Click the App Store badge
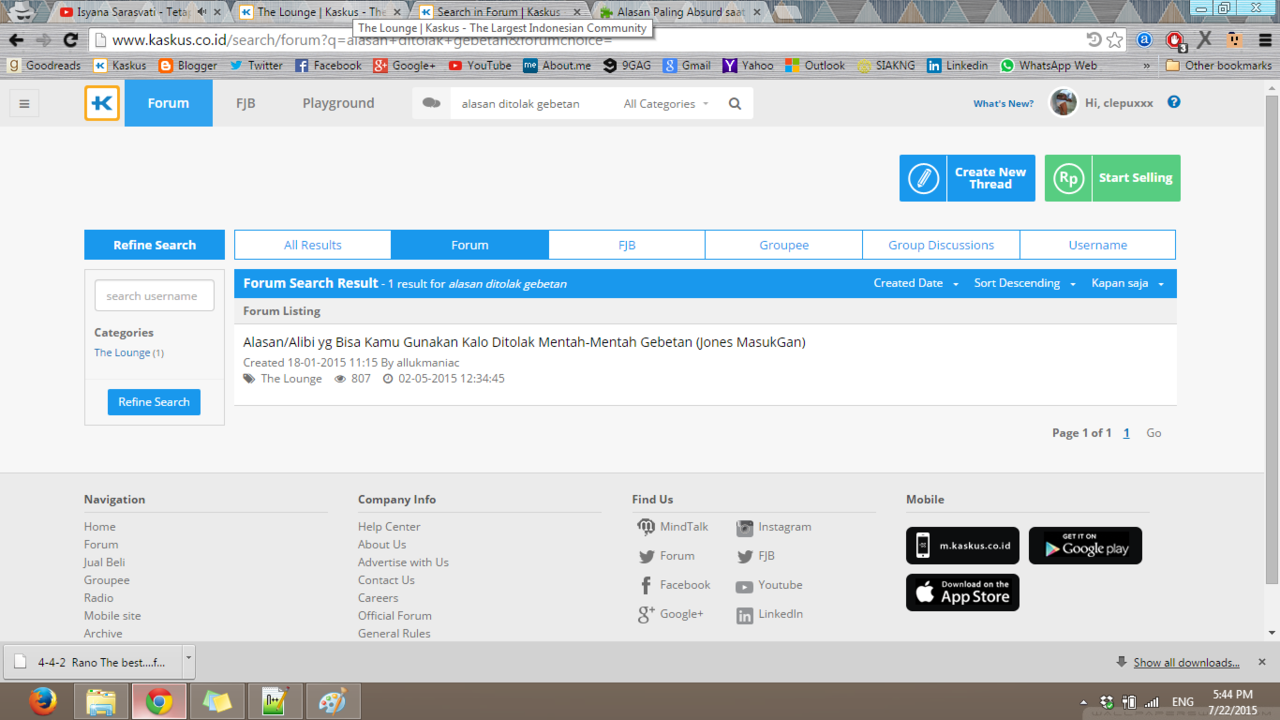 pyautogui.click(x=962, y=593)
